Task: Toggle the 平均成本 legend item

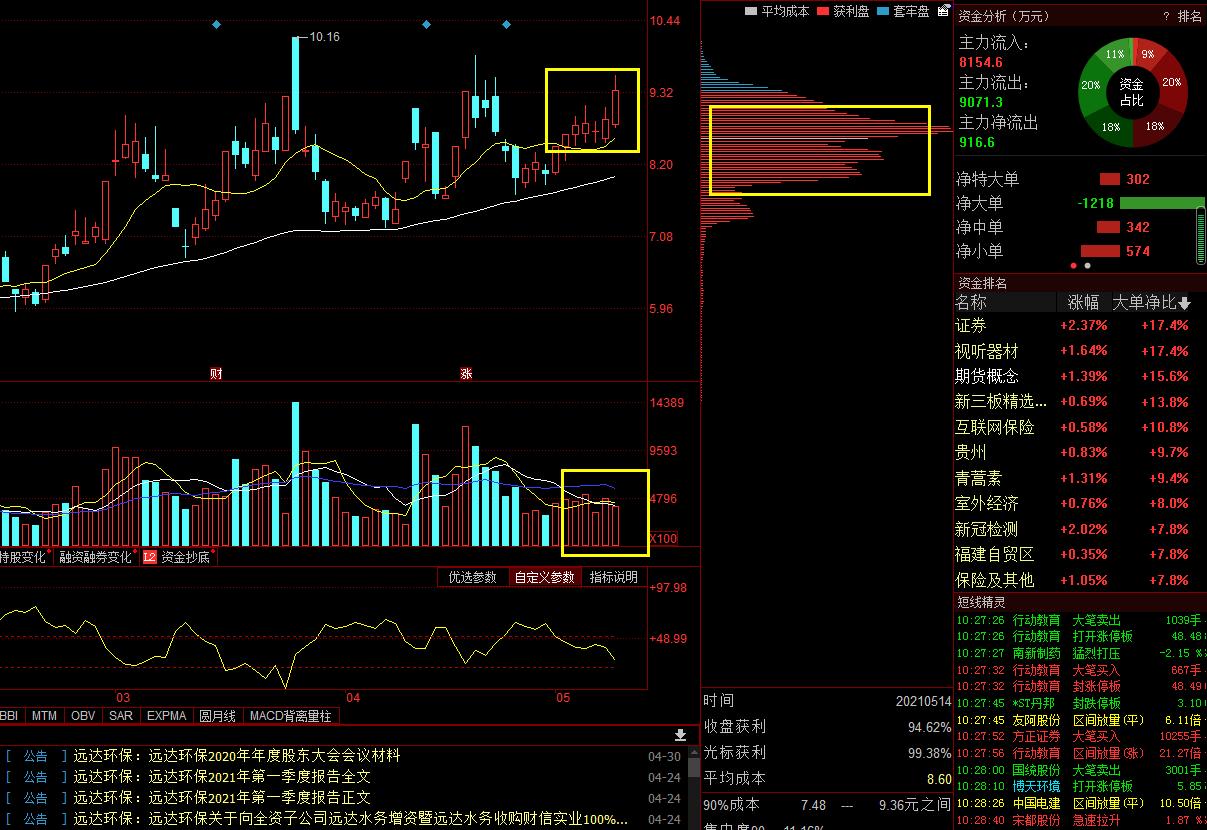Action: [777, 11]
